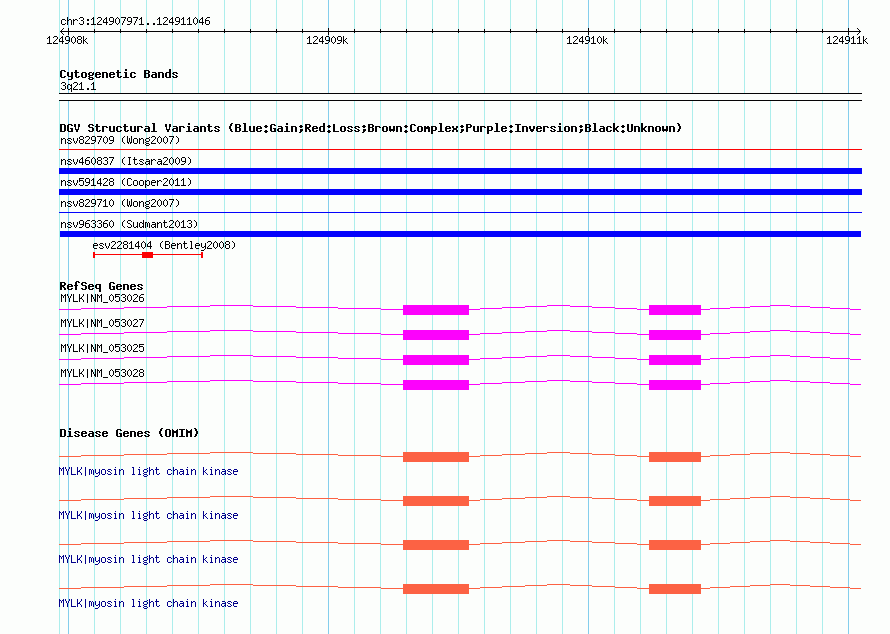The width and height of the screenshot is (890, 634).
Task: Click the 3q21.1 band label
Action: click(78, 86)
